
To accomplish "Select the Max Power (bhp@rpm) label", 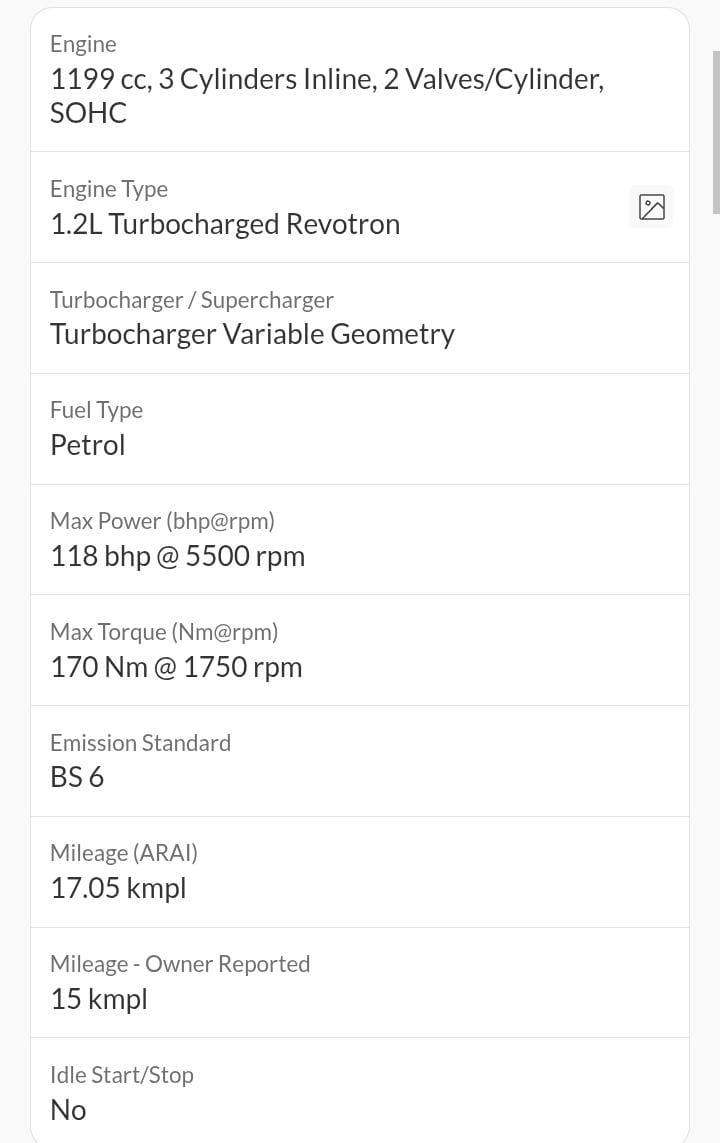I will pos(163,521).
